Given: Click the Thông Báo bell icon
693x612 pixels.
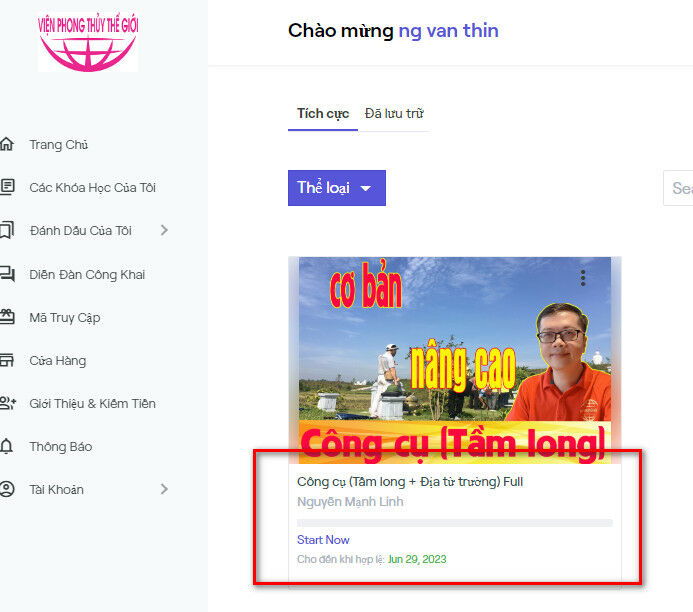Looking at the screenshot, I should pos(6,446).
